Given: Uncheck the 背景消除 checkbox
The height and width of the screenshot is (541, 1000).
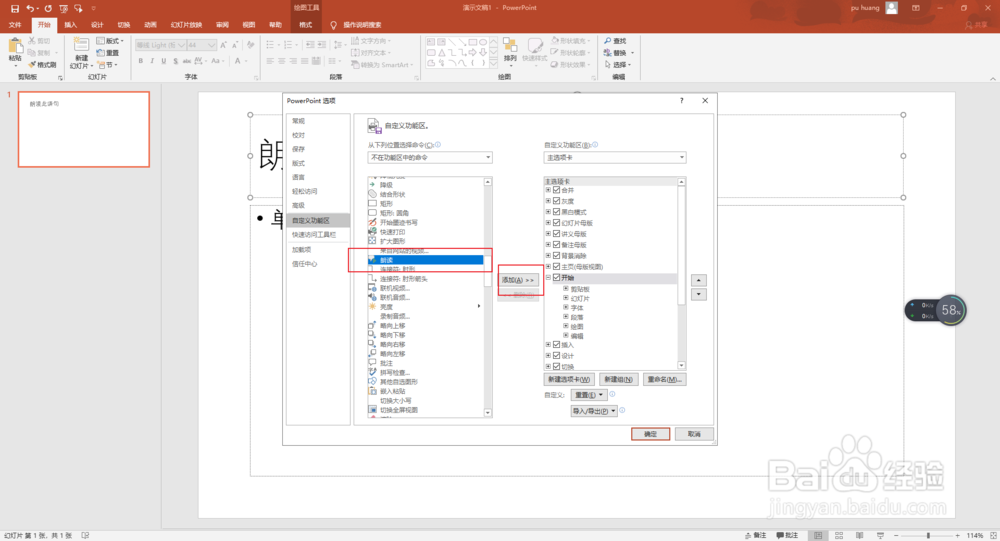Looking at the screenshot, I should 557,255.
